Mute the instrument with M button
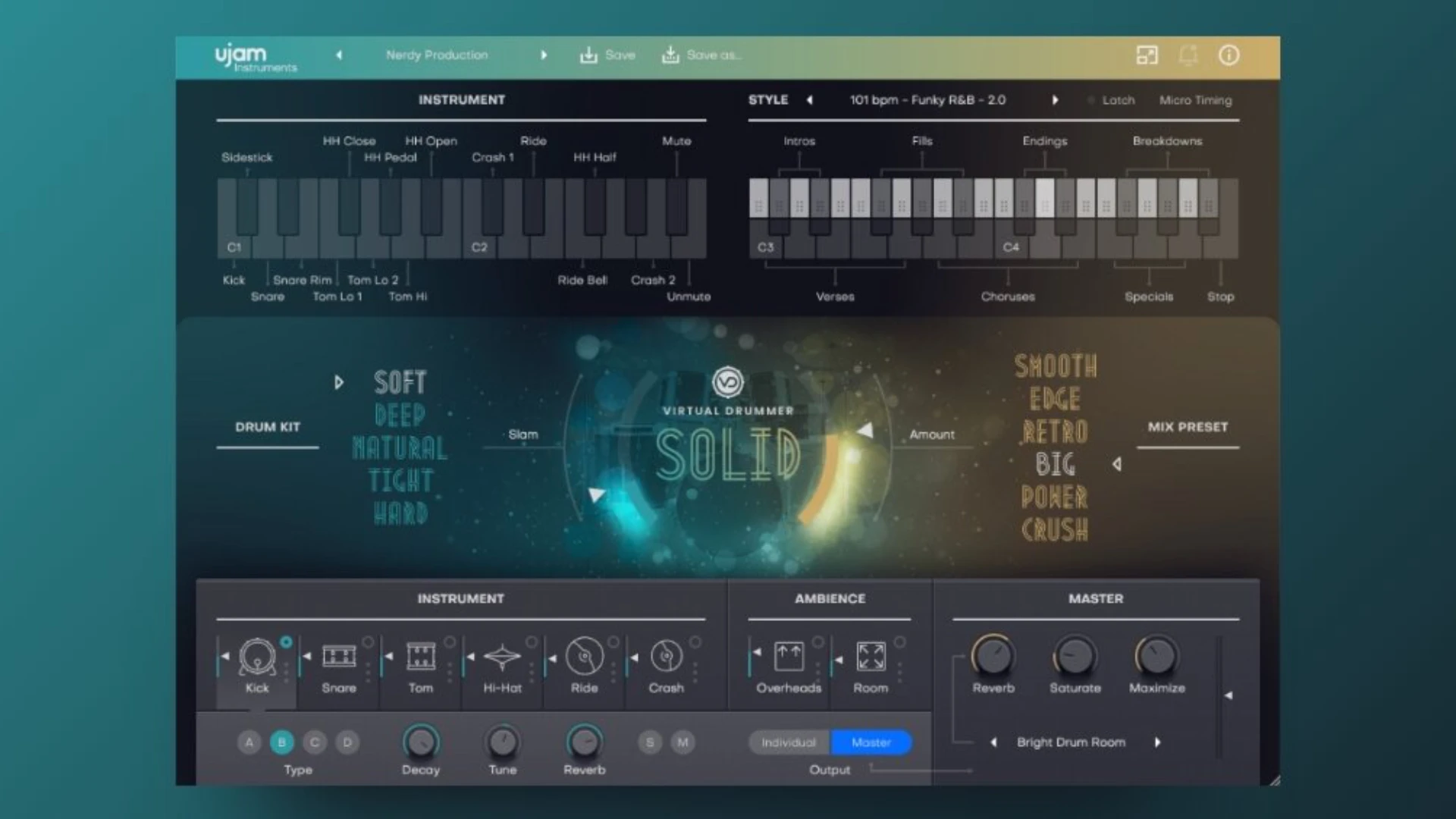This screenshot has width=1456, height=819. (x=682, y=742)
